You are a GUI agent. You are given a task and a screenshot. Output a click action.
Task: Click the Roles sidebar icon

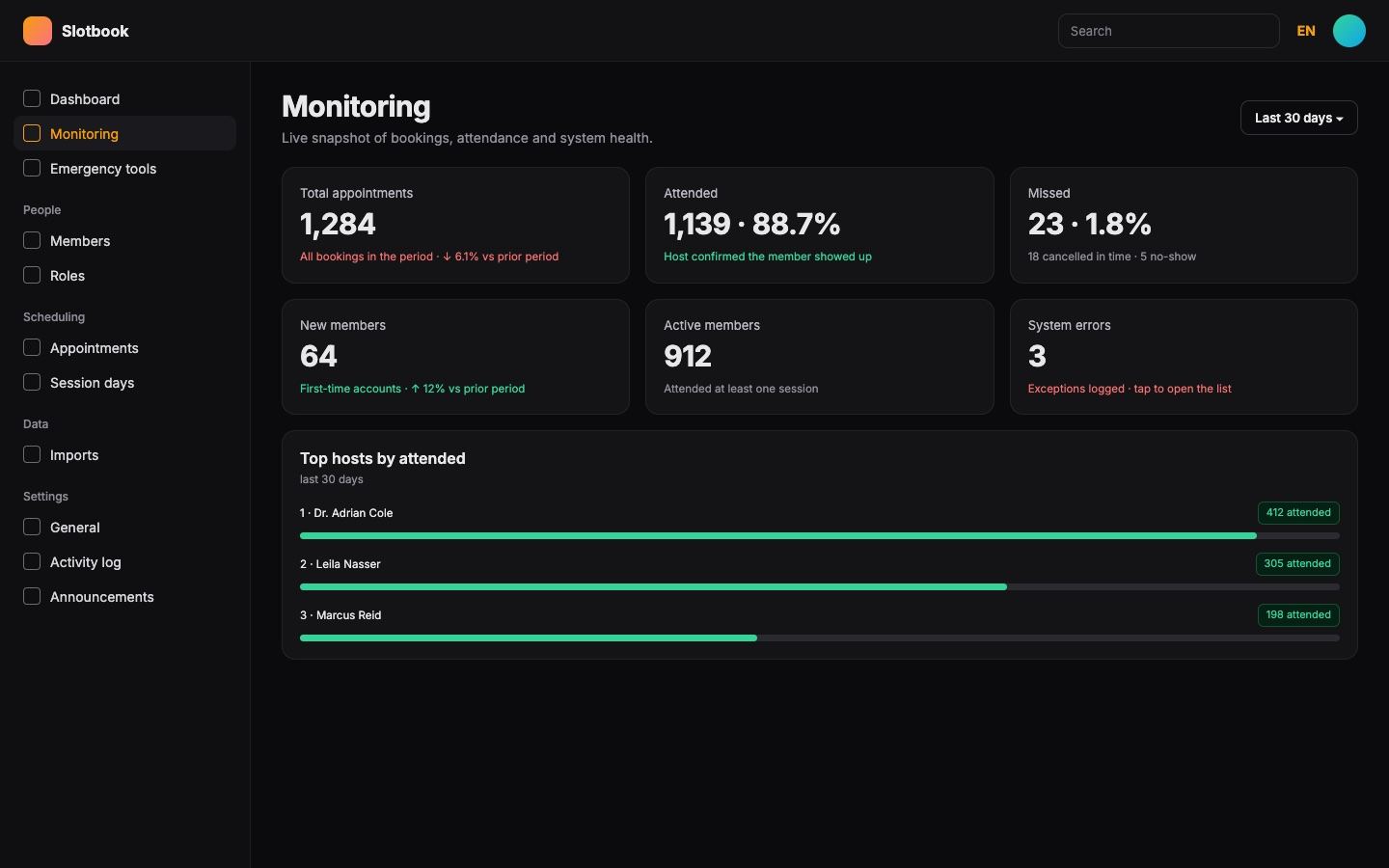[32, 275]
